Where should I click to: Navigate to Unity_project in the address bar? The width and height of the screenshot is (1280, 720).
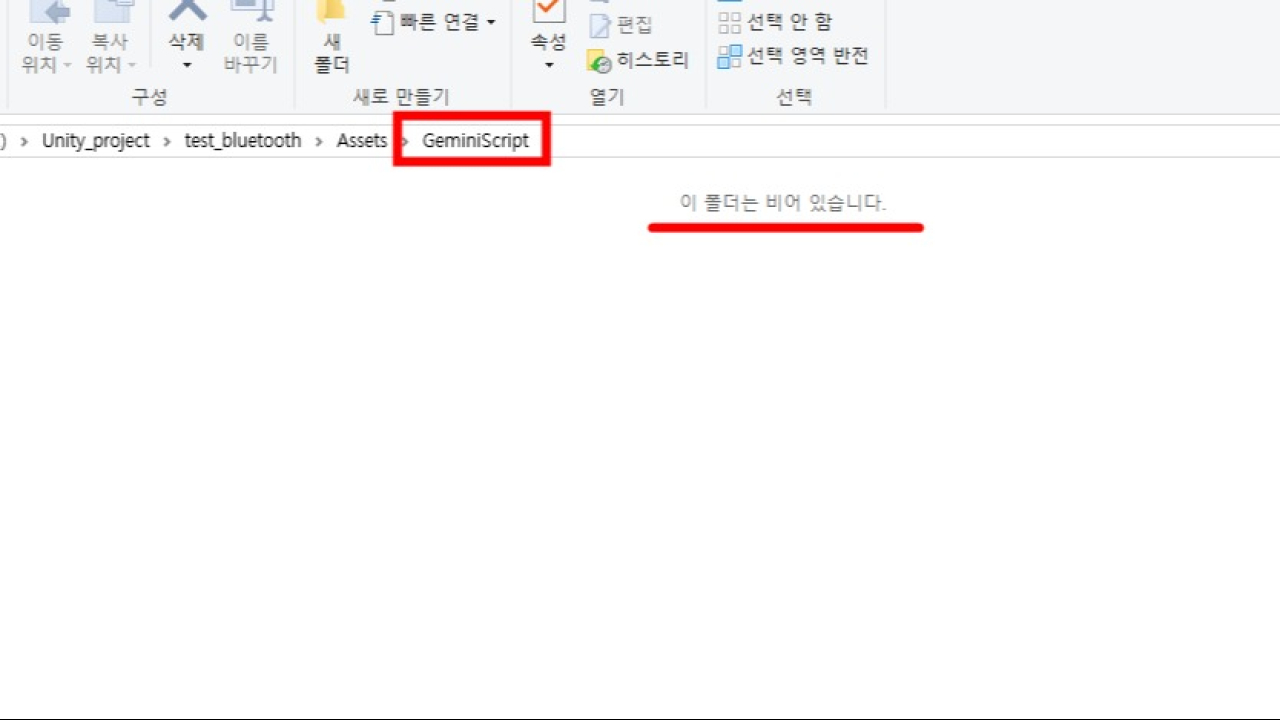tap(96, 141)
